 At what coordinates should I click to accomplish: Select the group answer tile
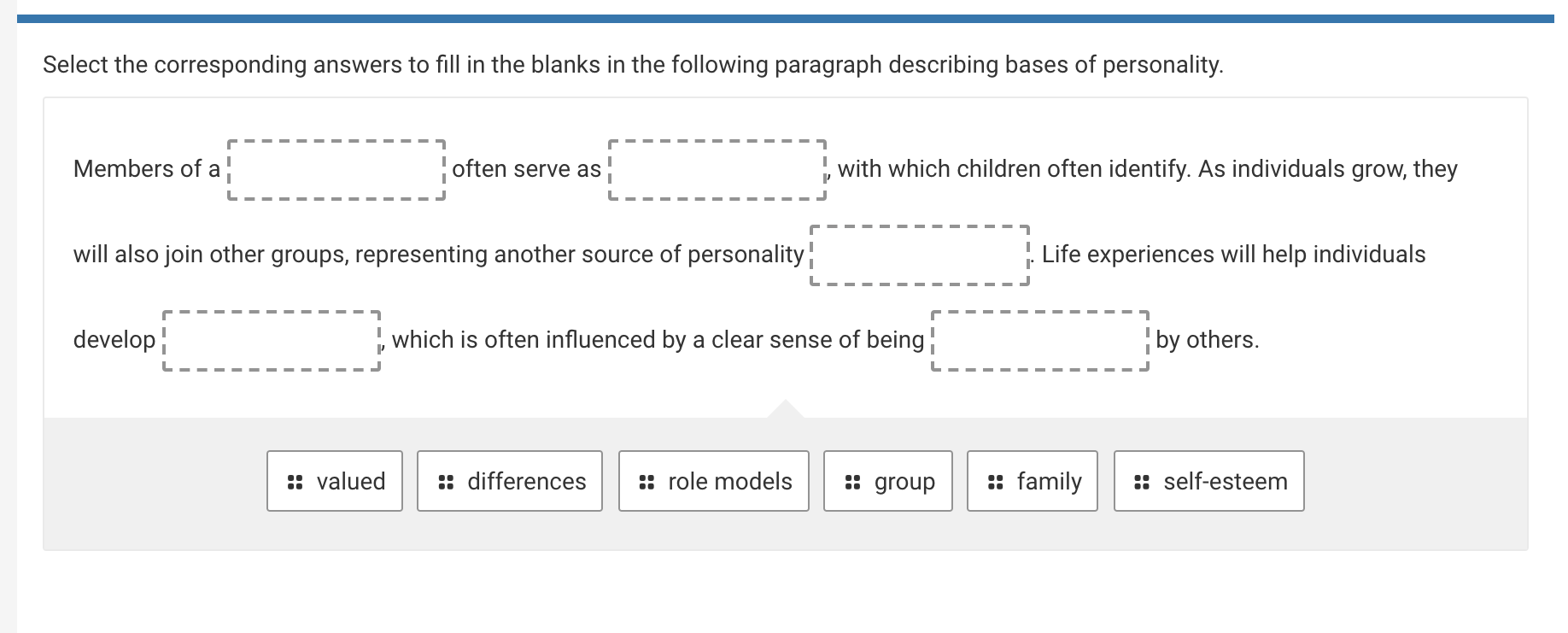click(888, 481)
